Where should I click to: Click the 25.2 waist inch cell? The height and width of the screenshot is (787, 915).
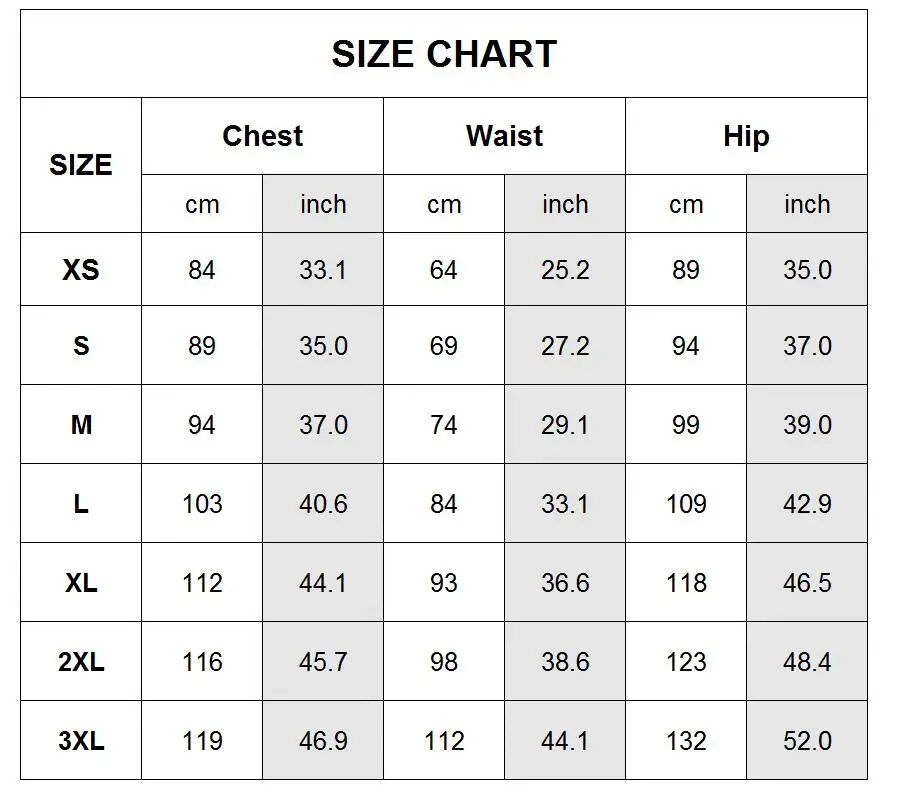(565, 270)
